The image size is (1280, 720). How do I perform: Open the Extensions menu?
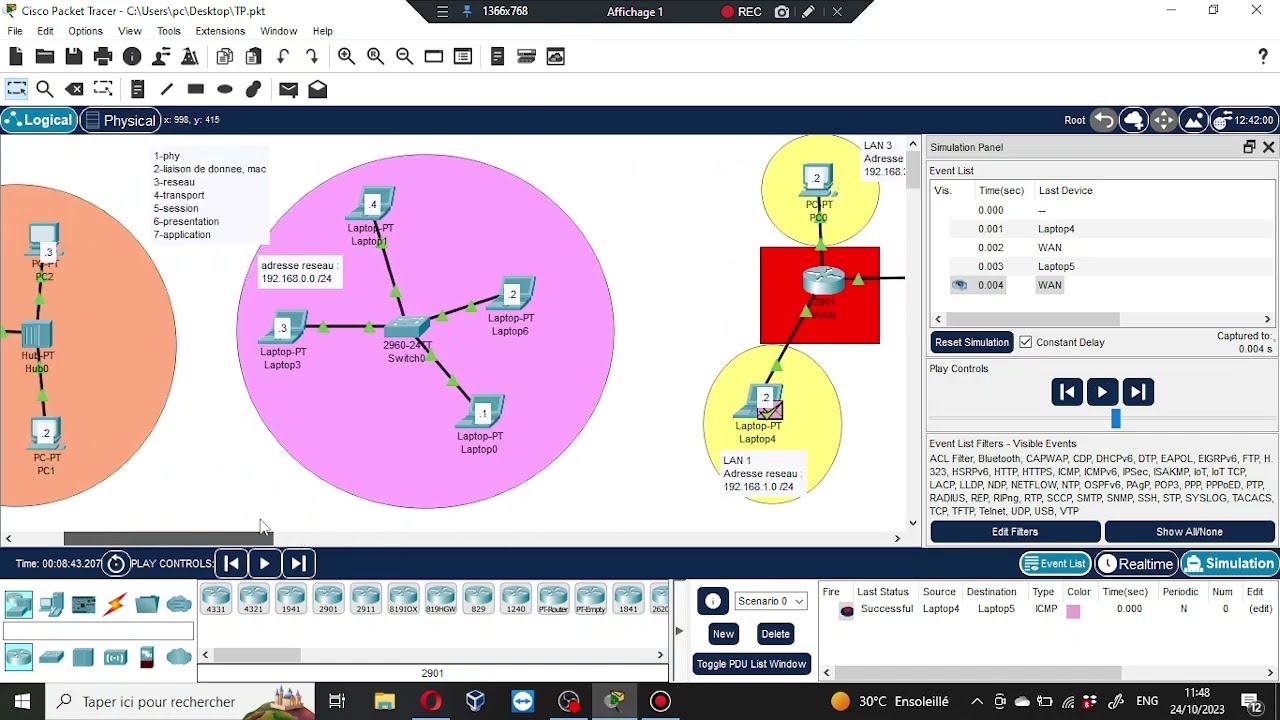pos(220,31)
